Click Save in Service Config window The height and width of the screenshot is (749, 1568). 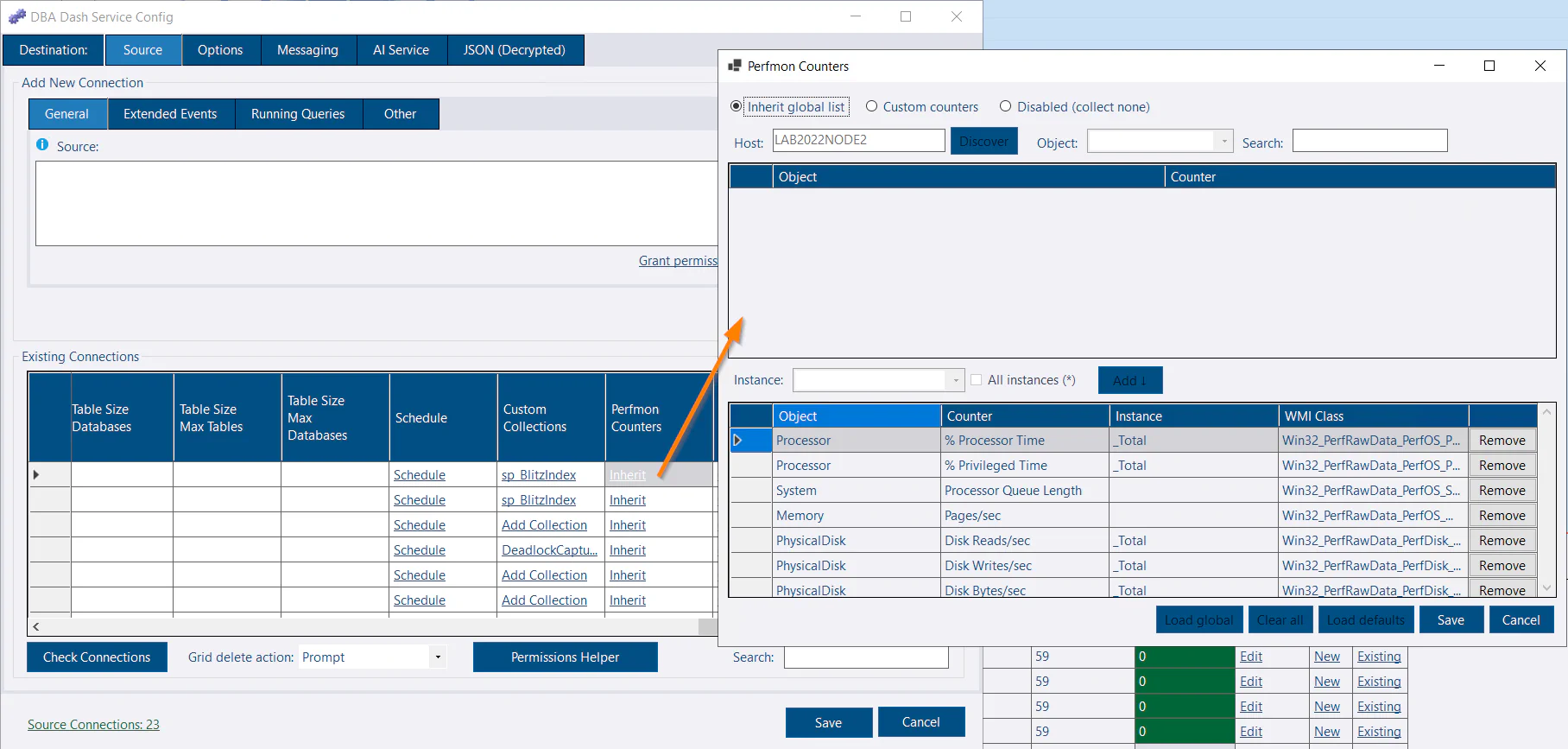(x=829, y=723)
